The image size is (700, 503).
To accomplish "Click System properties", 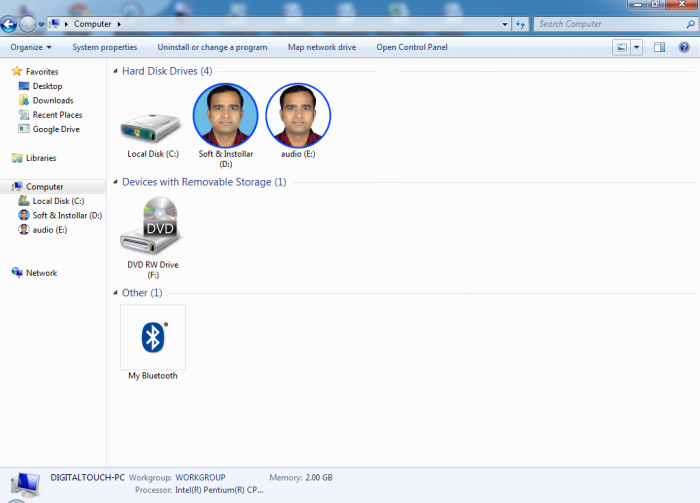I will click(104, 47).
